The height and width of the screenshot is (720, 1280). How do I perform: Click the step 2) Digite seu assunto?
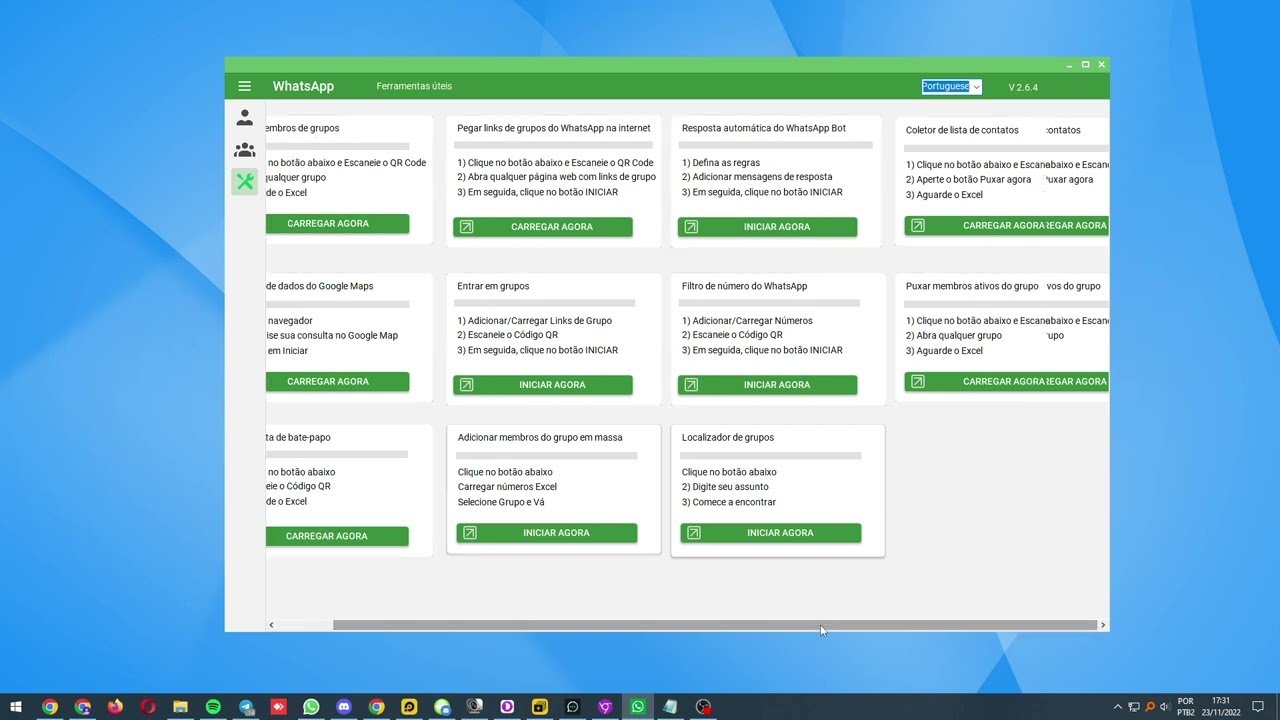(725, 487)
